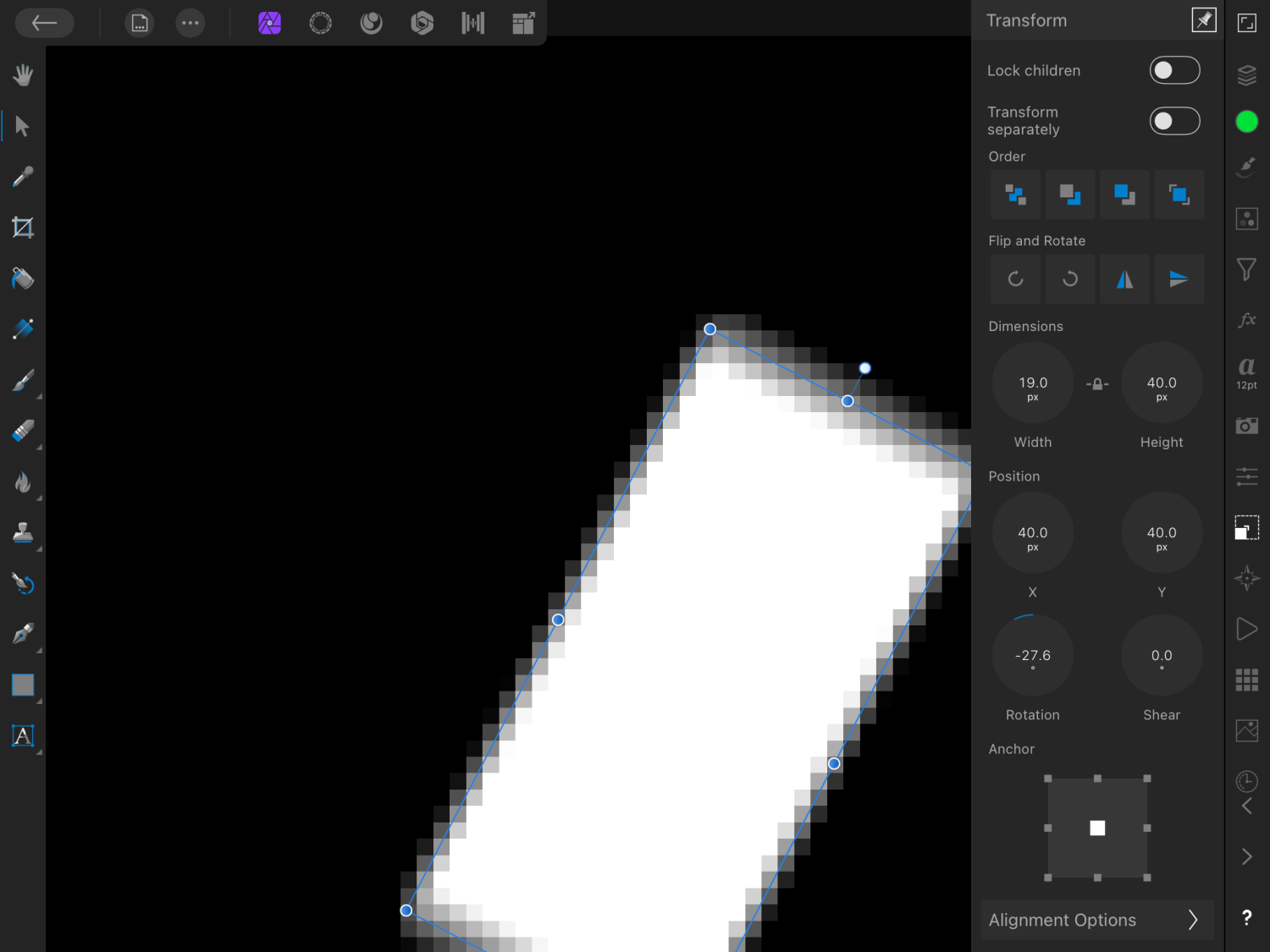Select the Clone Stamp tool
This screenshot has height=952, width=1270.
[23, 533]
